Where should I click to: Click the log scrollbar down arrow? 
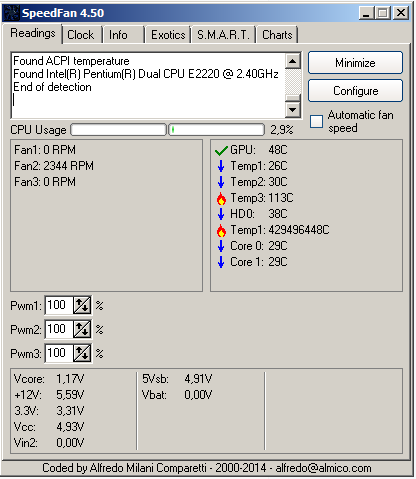tap(293, 109)
